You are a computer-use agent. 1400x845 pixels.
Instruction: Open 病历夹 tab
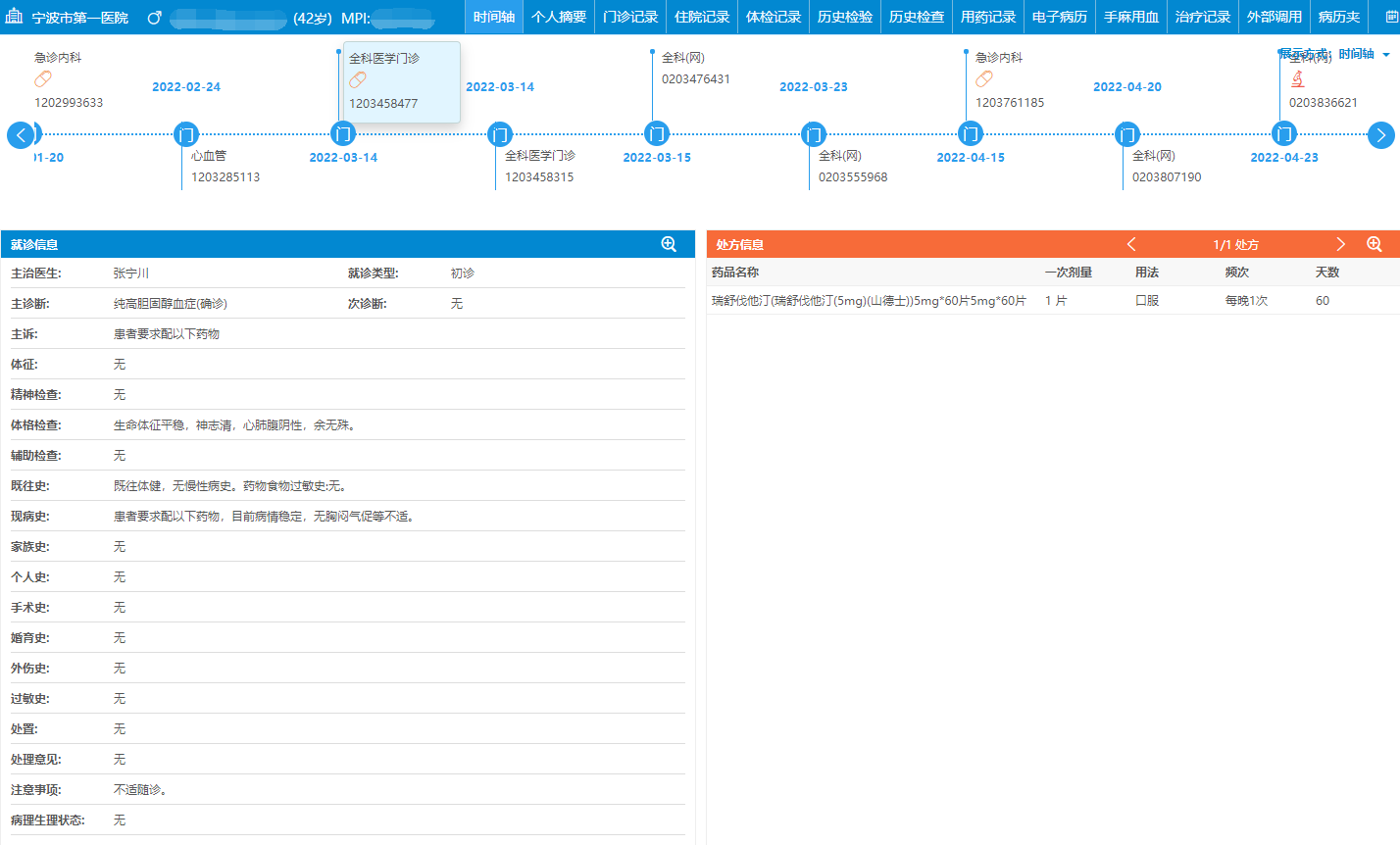[1339, 17]
